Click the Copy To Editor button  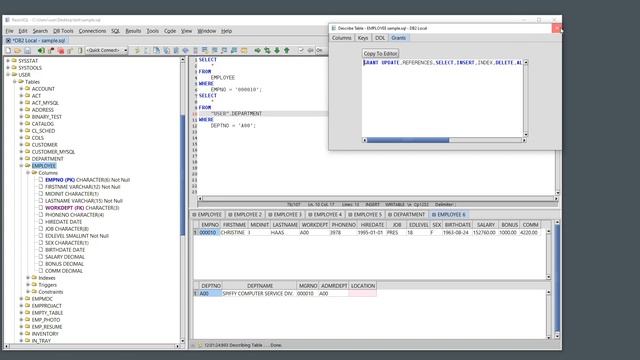click(380, 53)
